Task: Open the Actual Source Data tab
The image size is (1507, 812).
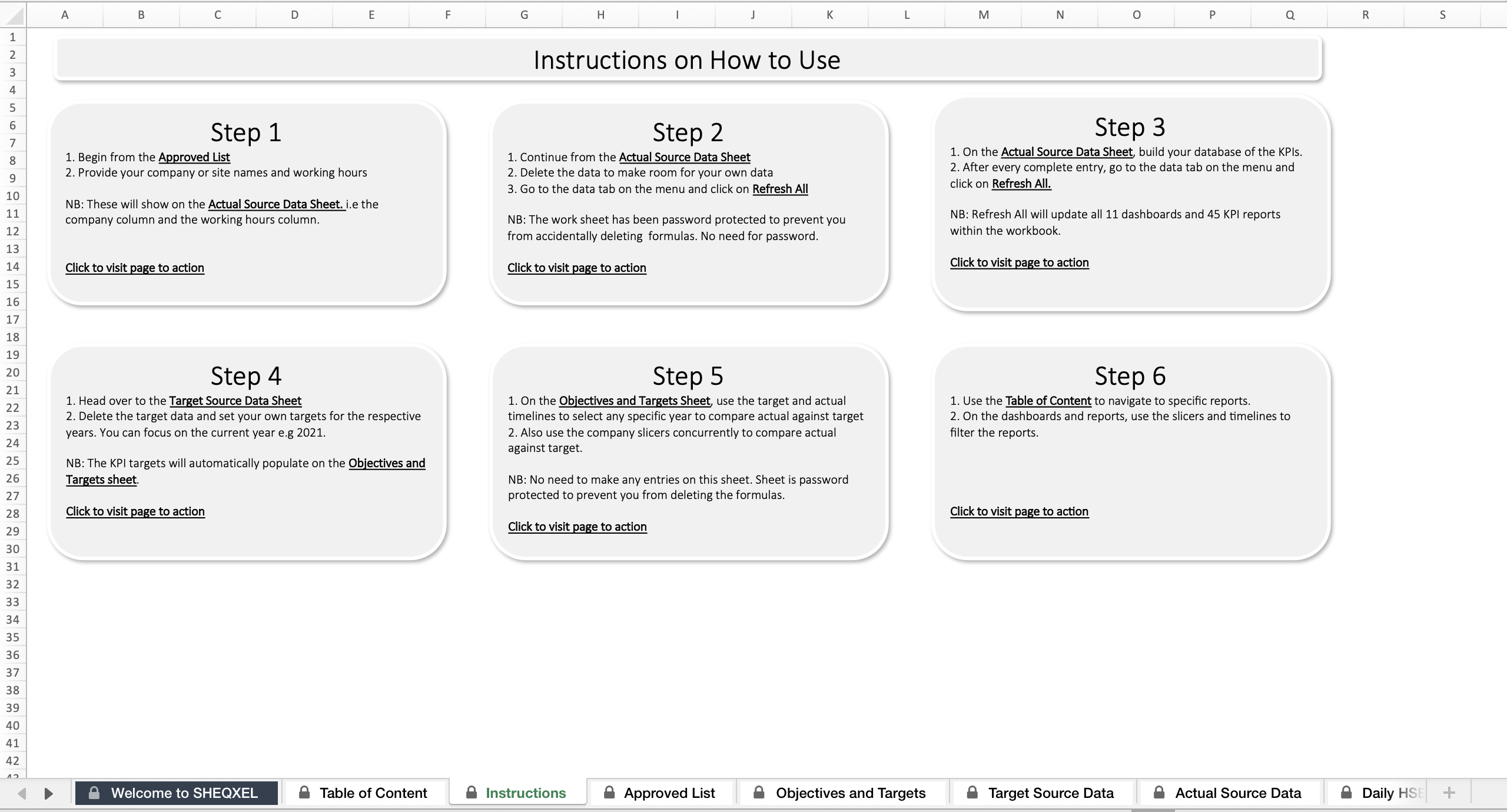Action: (x=1230, y=793)
